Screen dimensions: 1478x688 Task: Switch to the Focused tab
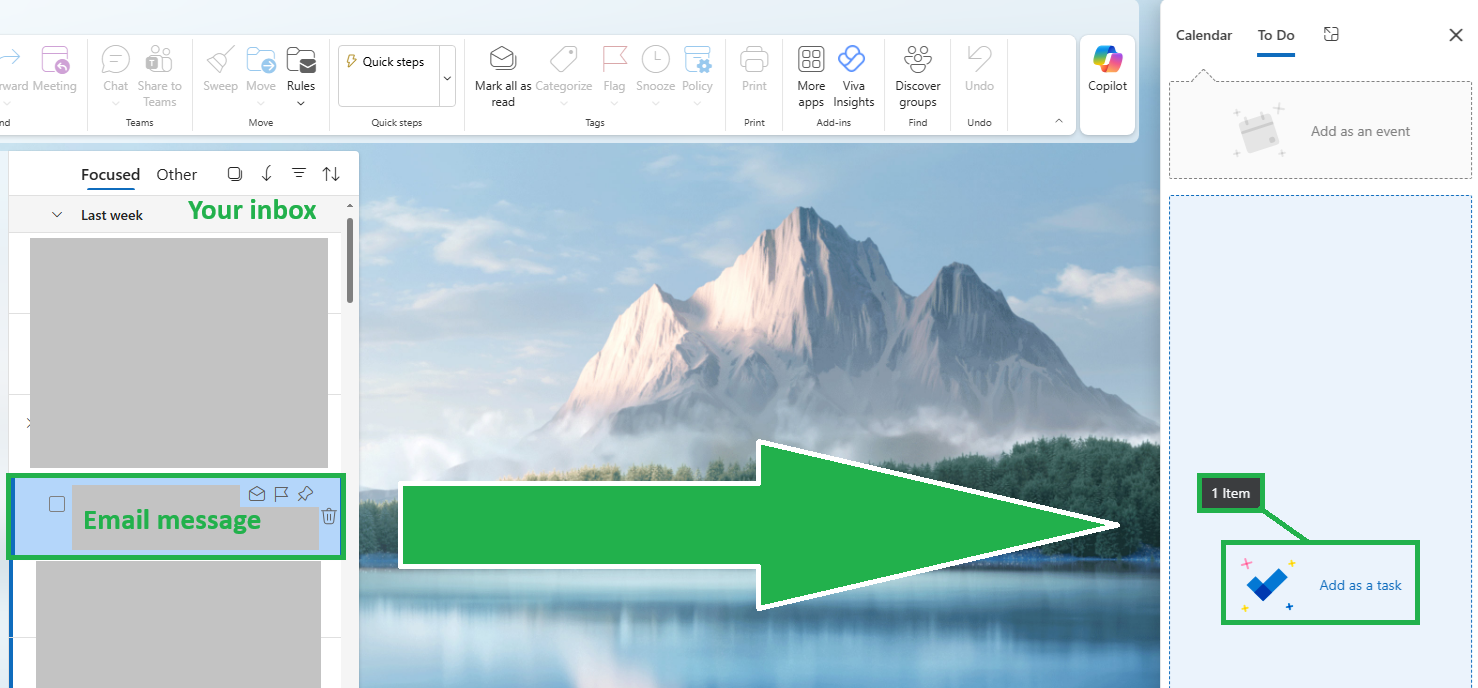tap(110, 174)
